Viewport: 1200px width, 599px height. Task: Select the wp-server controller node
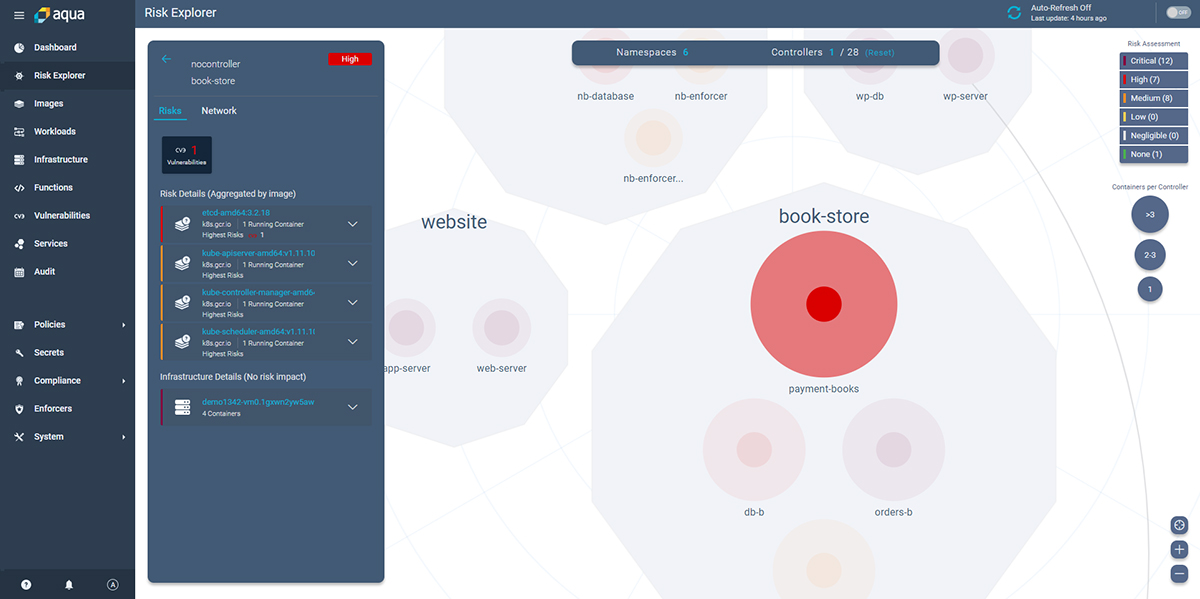964,57
